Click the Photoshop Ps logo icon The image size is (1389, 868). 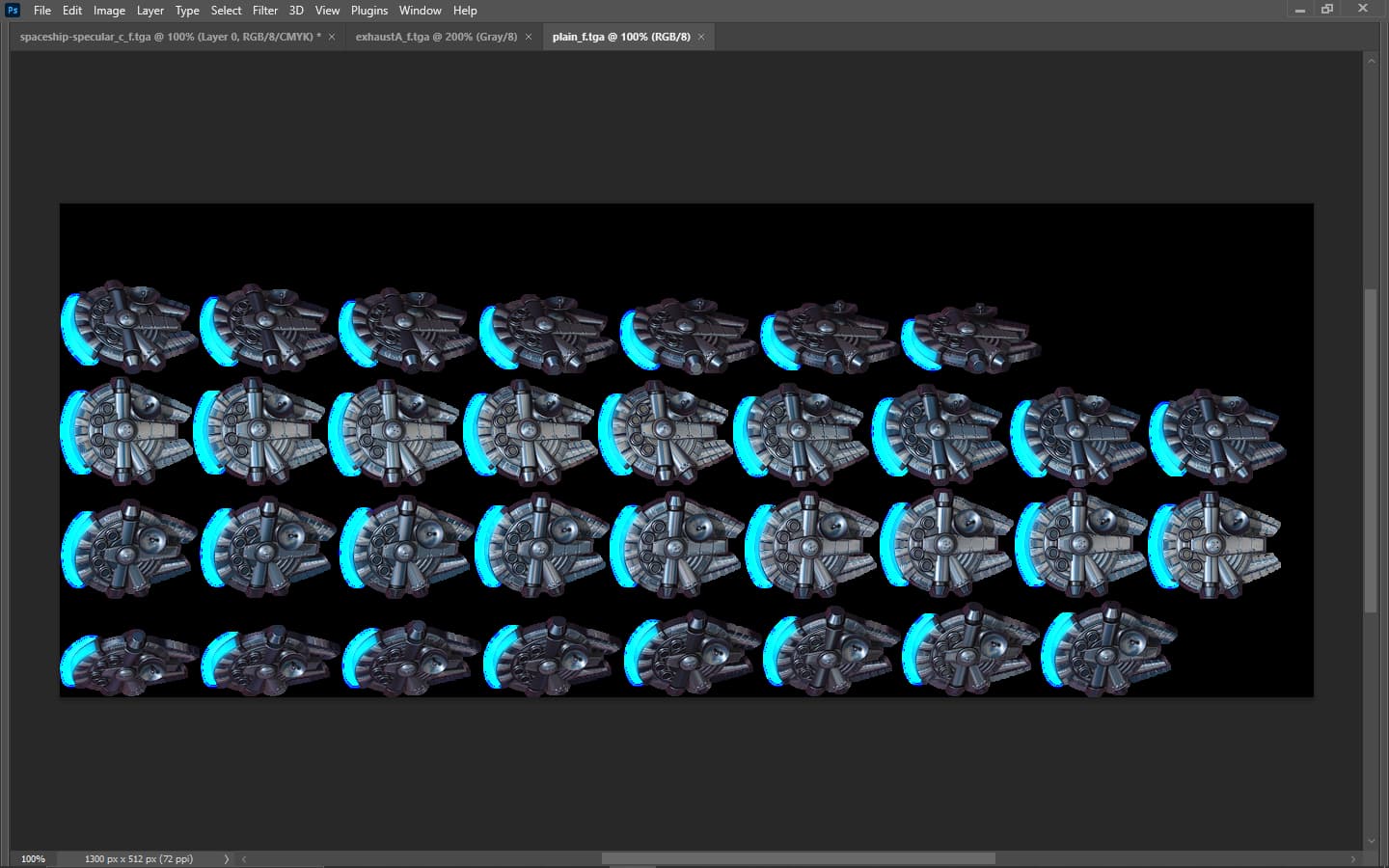[13, 11]
